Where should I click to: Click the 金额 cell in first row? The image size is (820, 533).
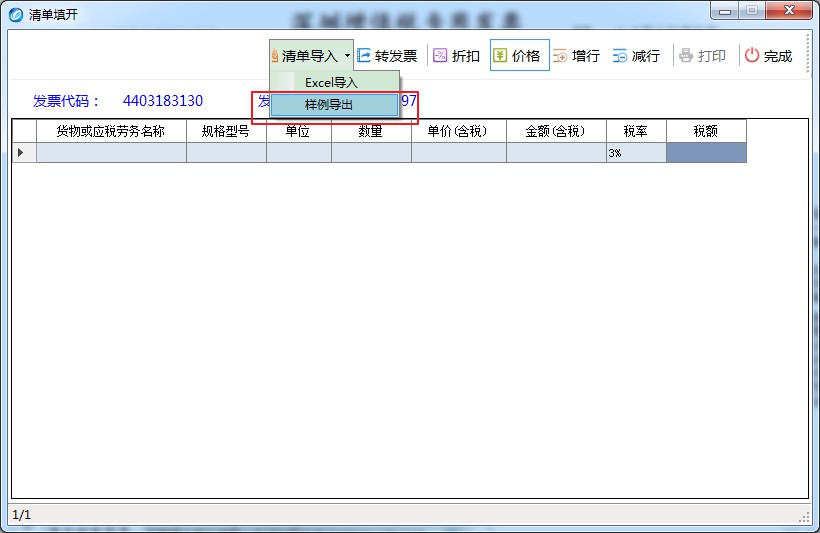556,152
